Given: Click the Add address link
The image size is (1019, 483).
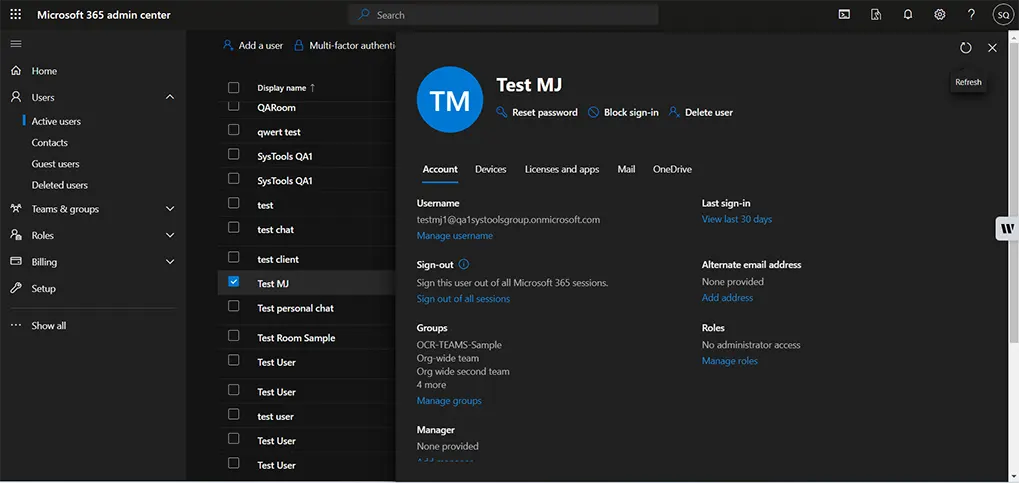Looking at the screenshot, I should [x=727, y=298].
